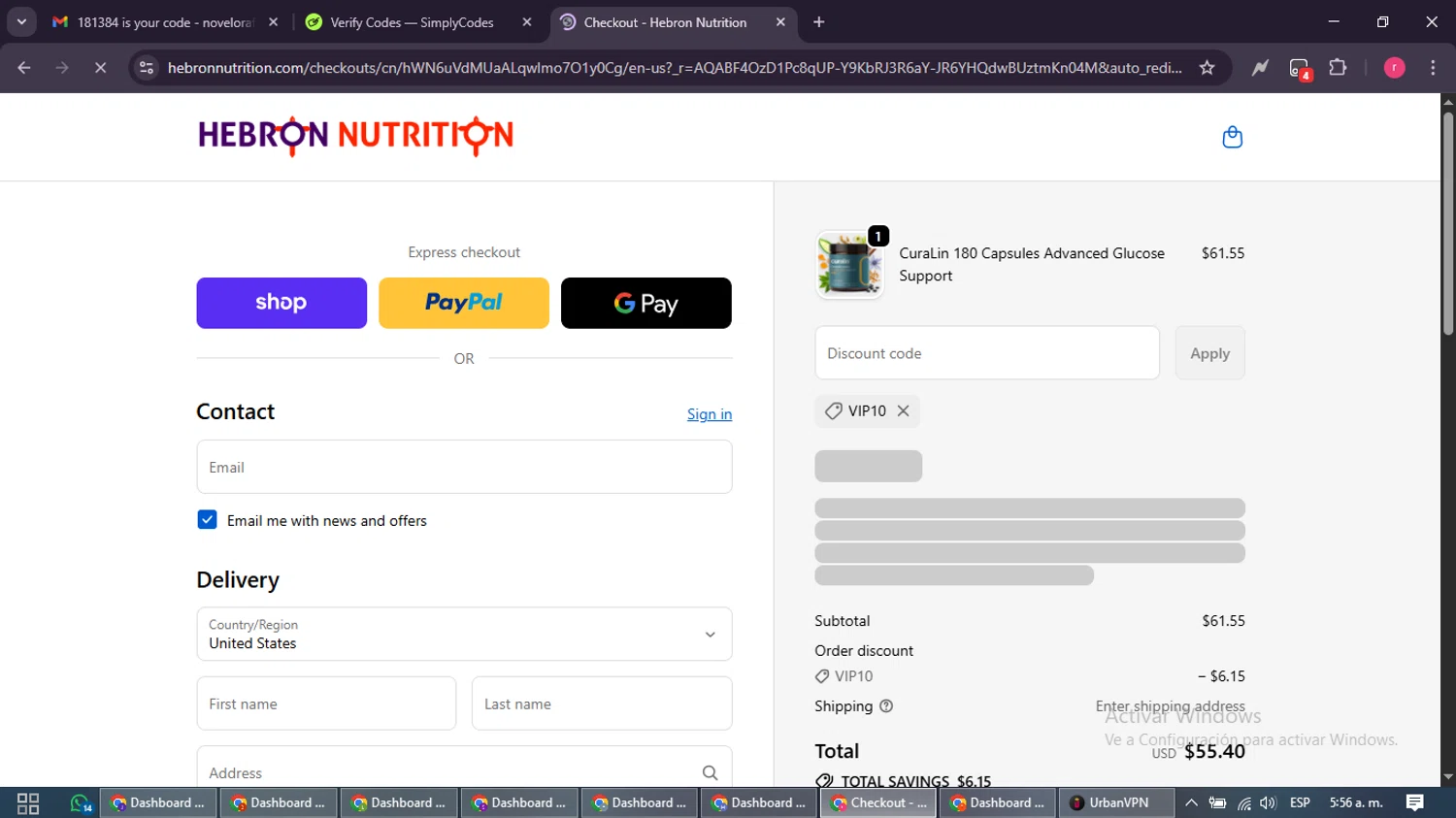Click the browser address bar URL
Screen dimensions: 1456x818
coord(675,68)
